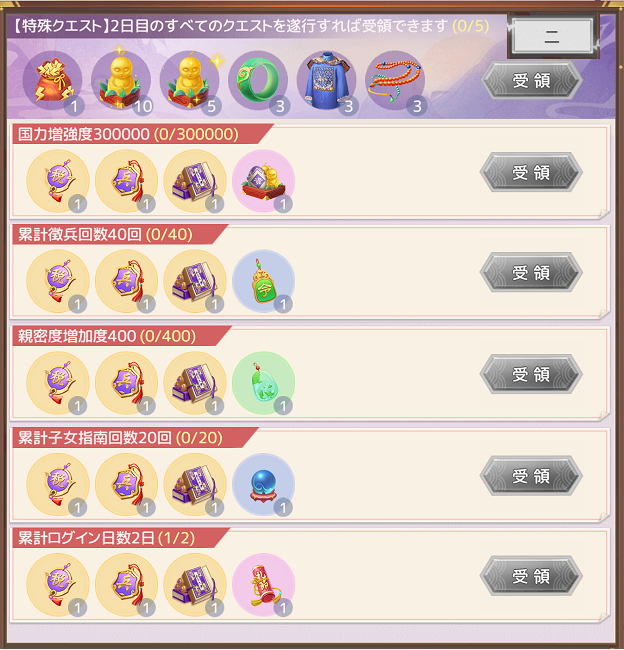
Task: Tap the purple 税 charm in 国力増強度 row
Action: pyautogui.click(x=58, y=181)
